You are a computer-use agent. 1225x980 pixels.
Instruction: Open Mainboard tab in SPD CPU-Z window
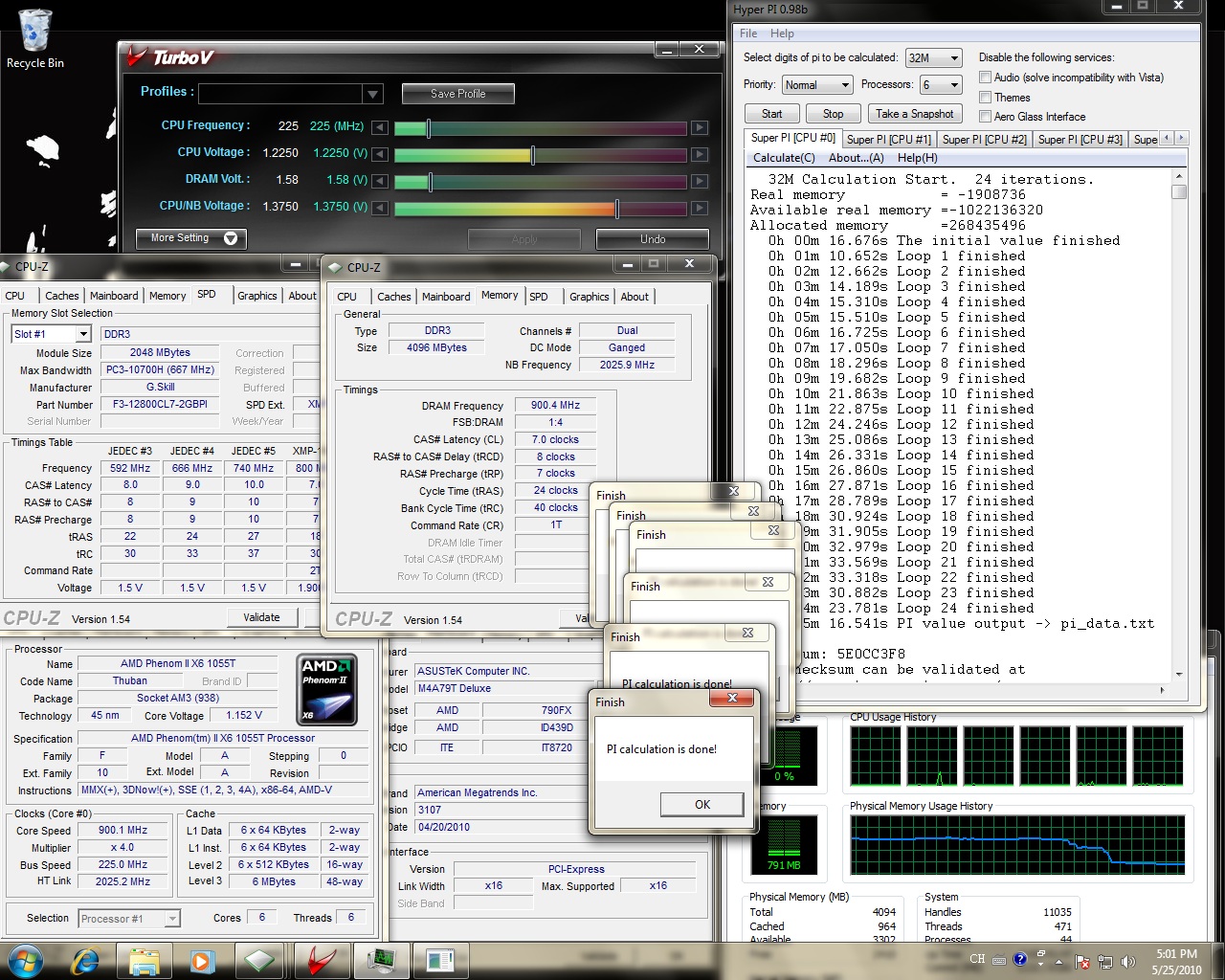click(114, 296)
